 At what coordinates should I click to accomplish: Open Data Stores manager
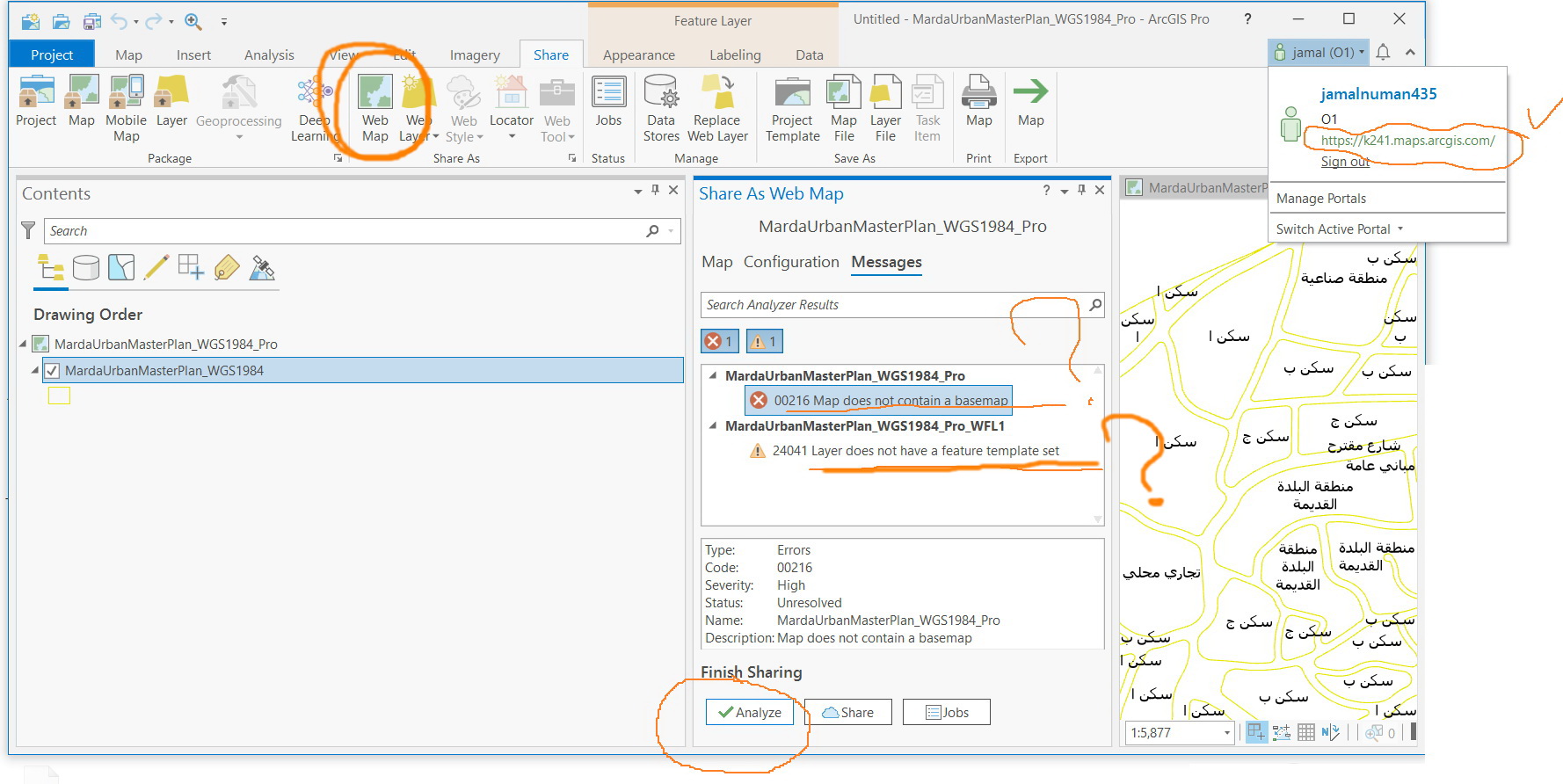pyautogui.click(x=661, y=108)
